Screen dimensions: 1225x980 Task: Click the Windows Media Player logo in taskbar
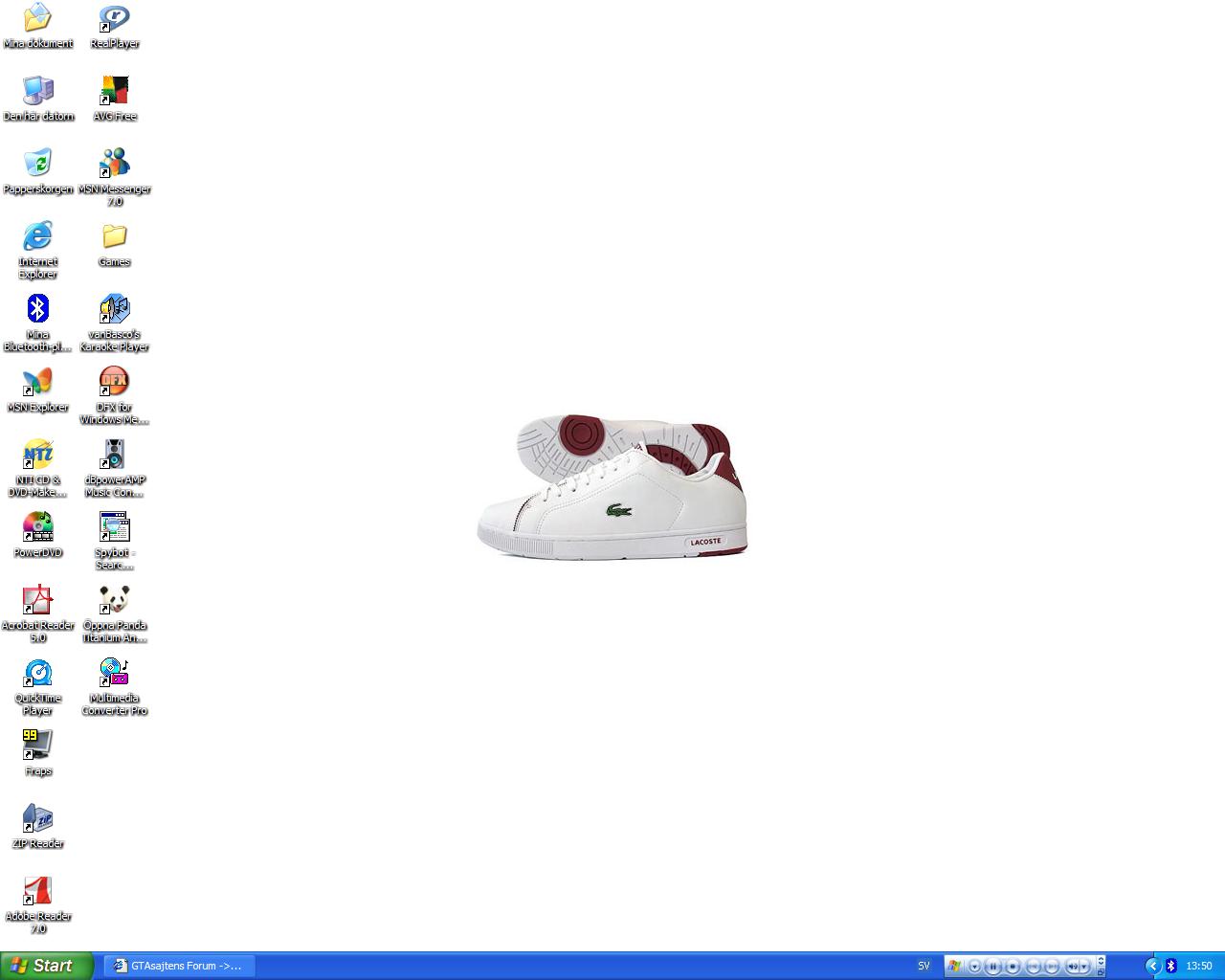(x=954, y=966)
